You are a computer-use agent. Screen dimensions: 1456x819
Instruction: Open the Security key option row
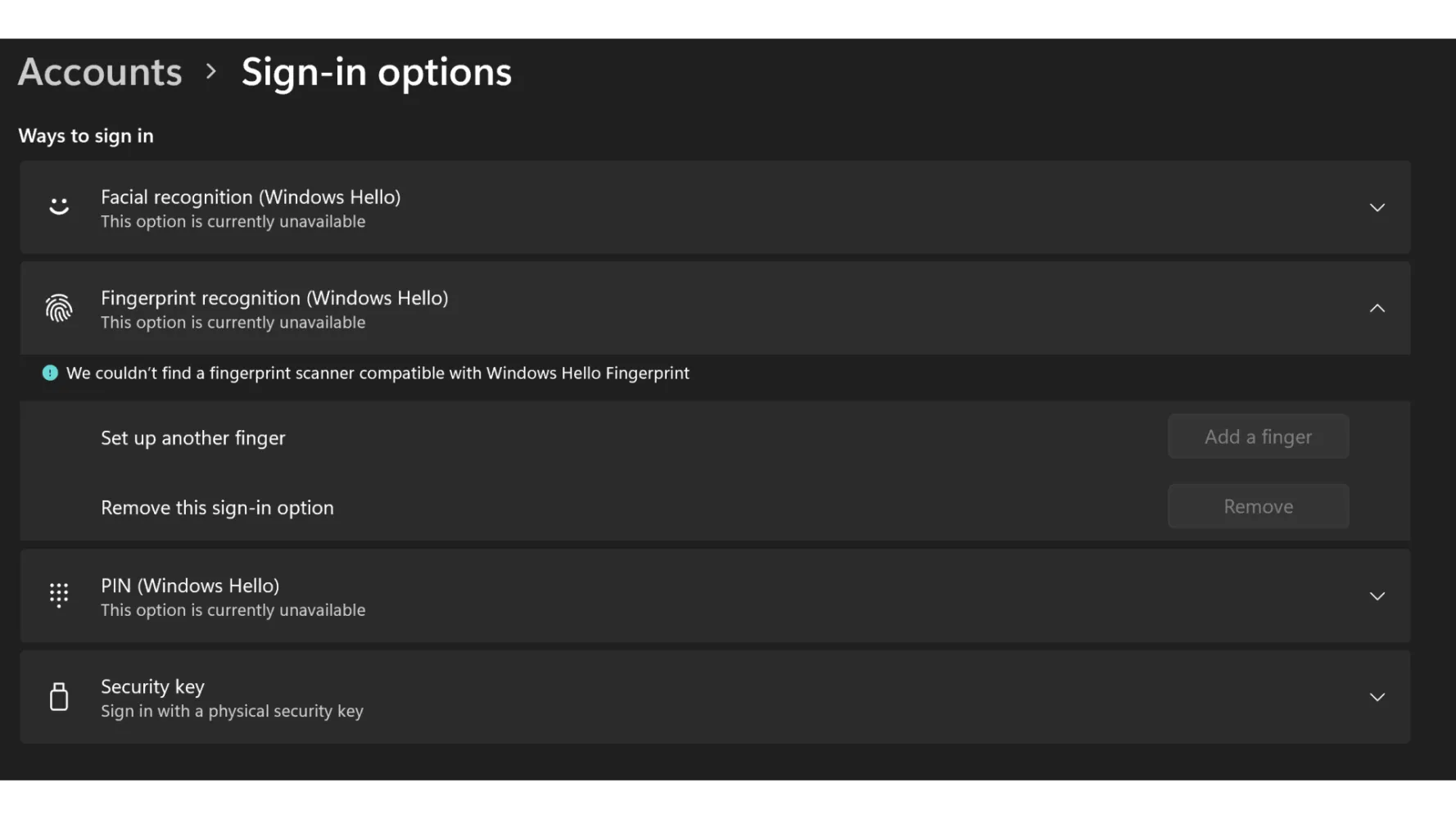[715, 697]
